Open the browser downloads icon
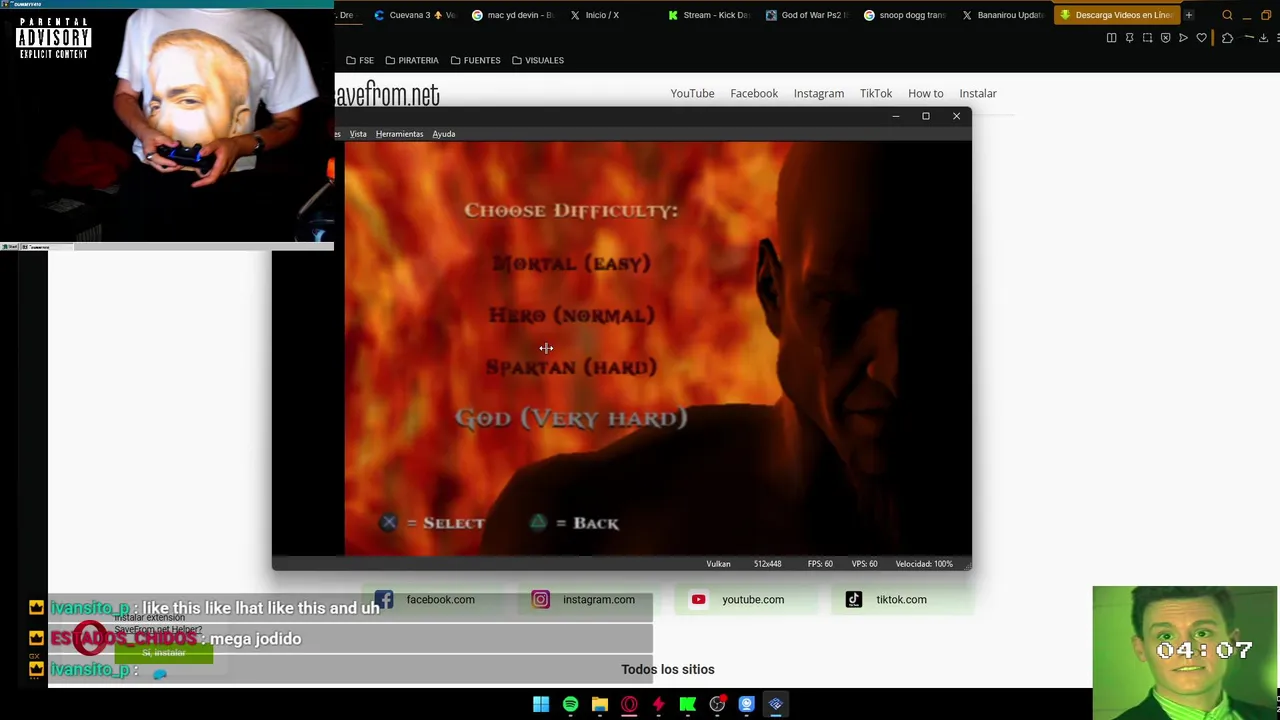Viewport: 1280px width, 720px height. click(1263, 38)
